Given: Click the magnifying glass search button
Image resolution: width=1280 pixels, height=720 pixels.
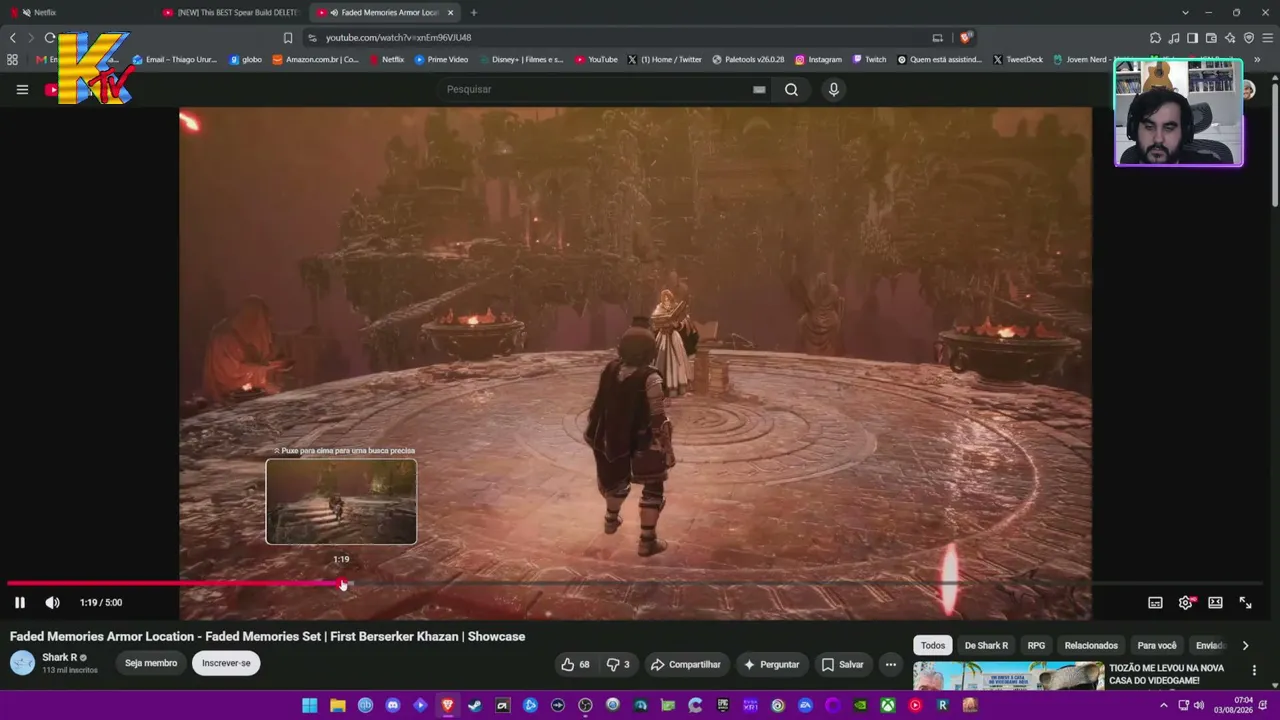Looking at the screenshot, I should pyautogui.click(x=791, y=89).
